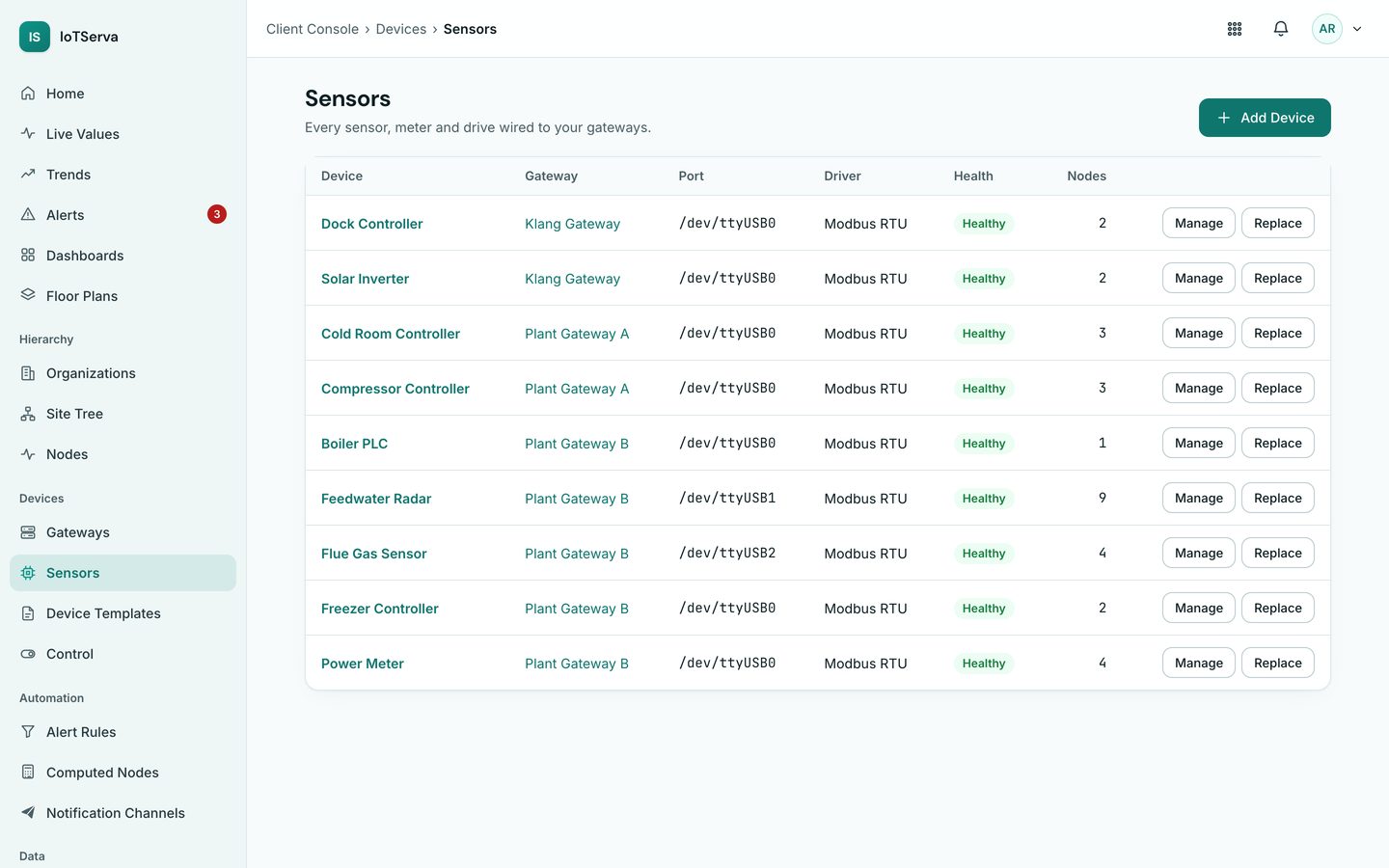
Task: Manage the Dock Controller device
Action: pyautogui.click(x=1199, y=223)
